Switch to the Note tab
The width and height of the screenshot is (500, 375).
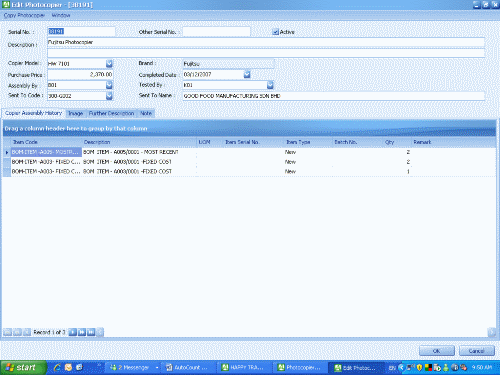coord(146,113)
